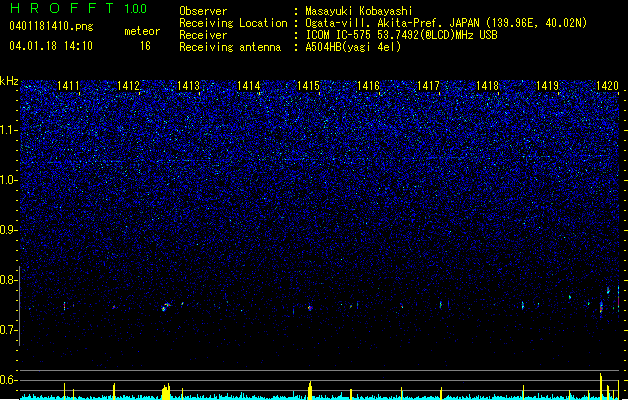Click the 1413 time marker
The height and width of the screenshot is (400, 629).
coord(188,86)
